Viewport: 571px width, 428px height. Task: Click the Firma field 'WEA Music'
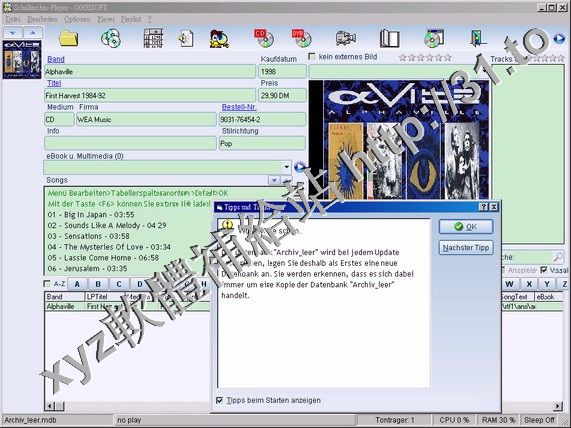pos(146,119)
